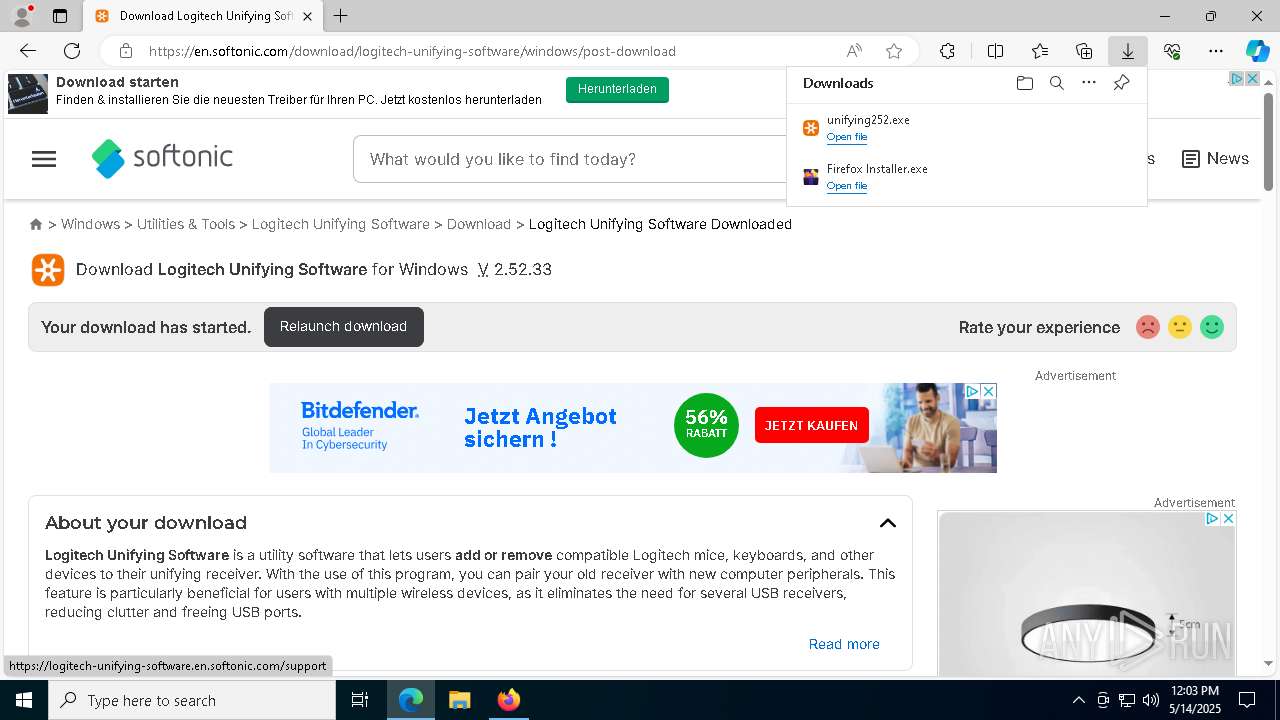Go to Softonic home icon in breadcrumb

tap(36, 224)
